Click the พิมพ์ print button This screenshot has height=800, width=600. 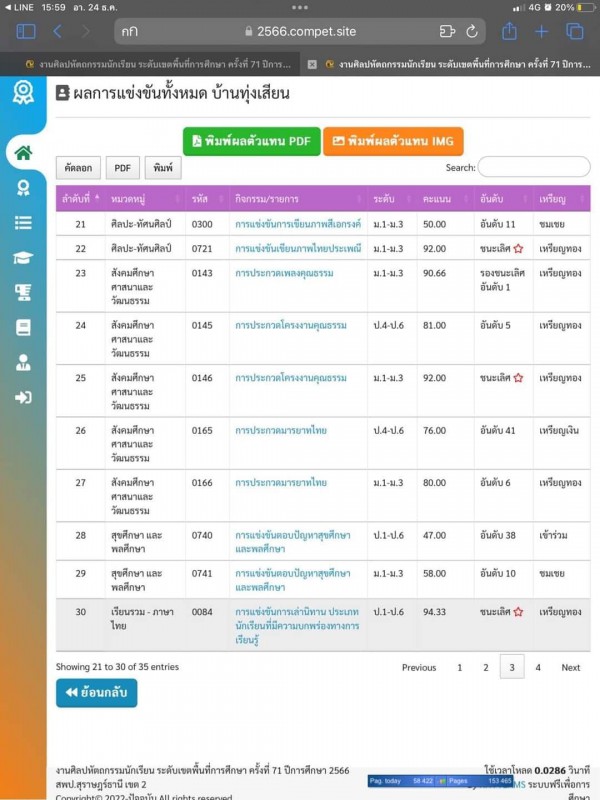pyautogui.click(x=163, y=168)
